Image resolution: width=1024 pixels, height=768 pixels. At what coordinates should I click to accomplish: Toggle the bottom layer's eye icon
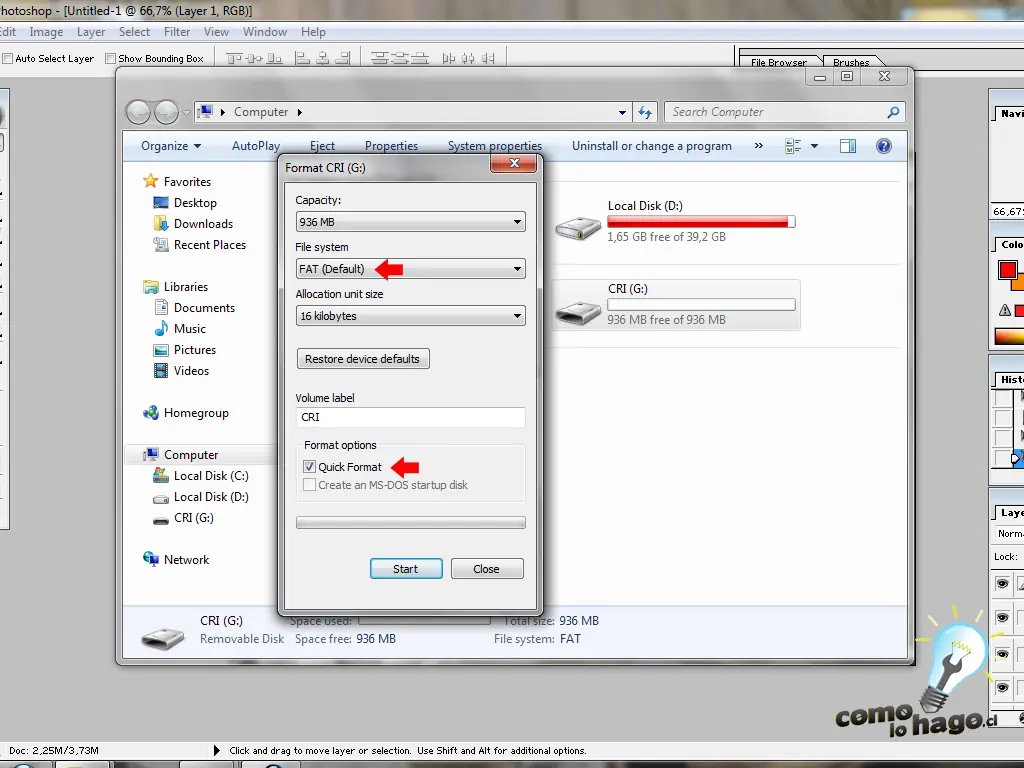pos(1002,687)
